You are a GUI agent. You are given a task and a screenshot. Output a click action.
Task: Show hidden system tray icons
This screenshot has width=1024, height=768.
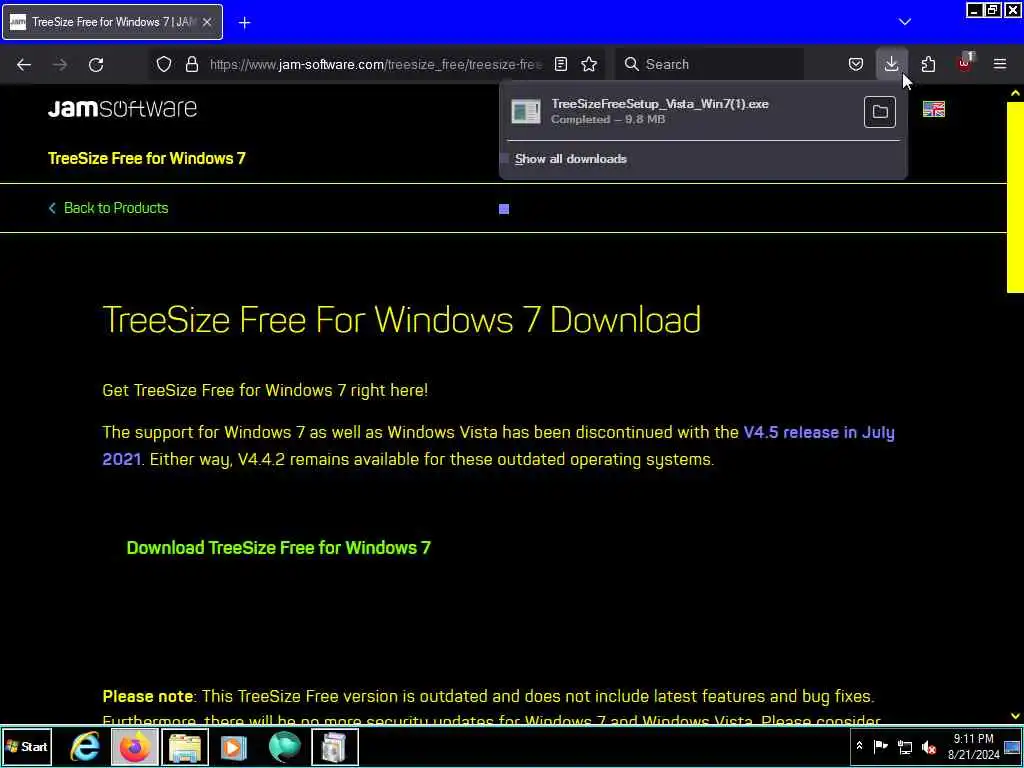(x=859, y=746)
